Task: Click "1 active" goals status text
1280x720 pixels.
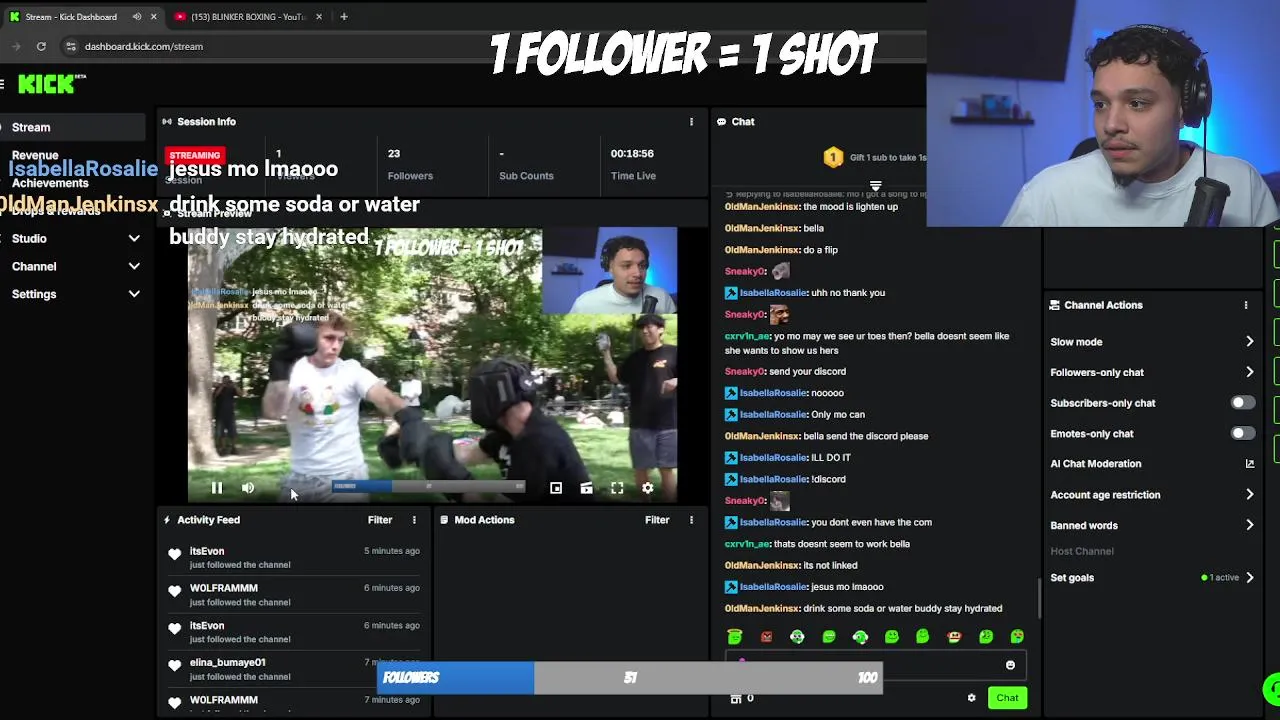Action: [1224, 578]
